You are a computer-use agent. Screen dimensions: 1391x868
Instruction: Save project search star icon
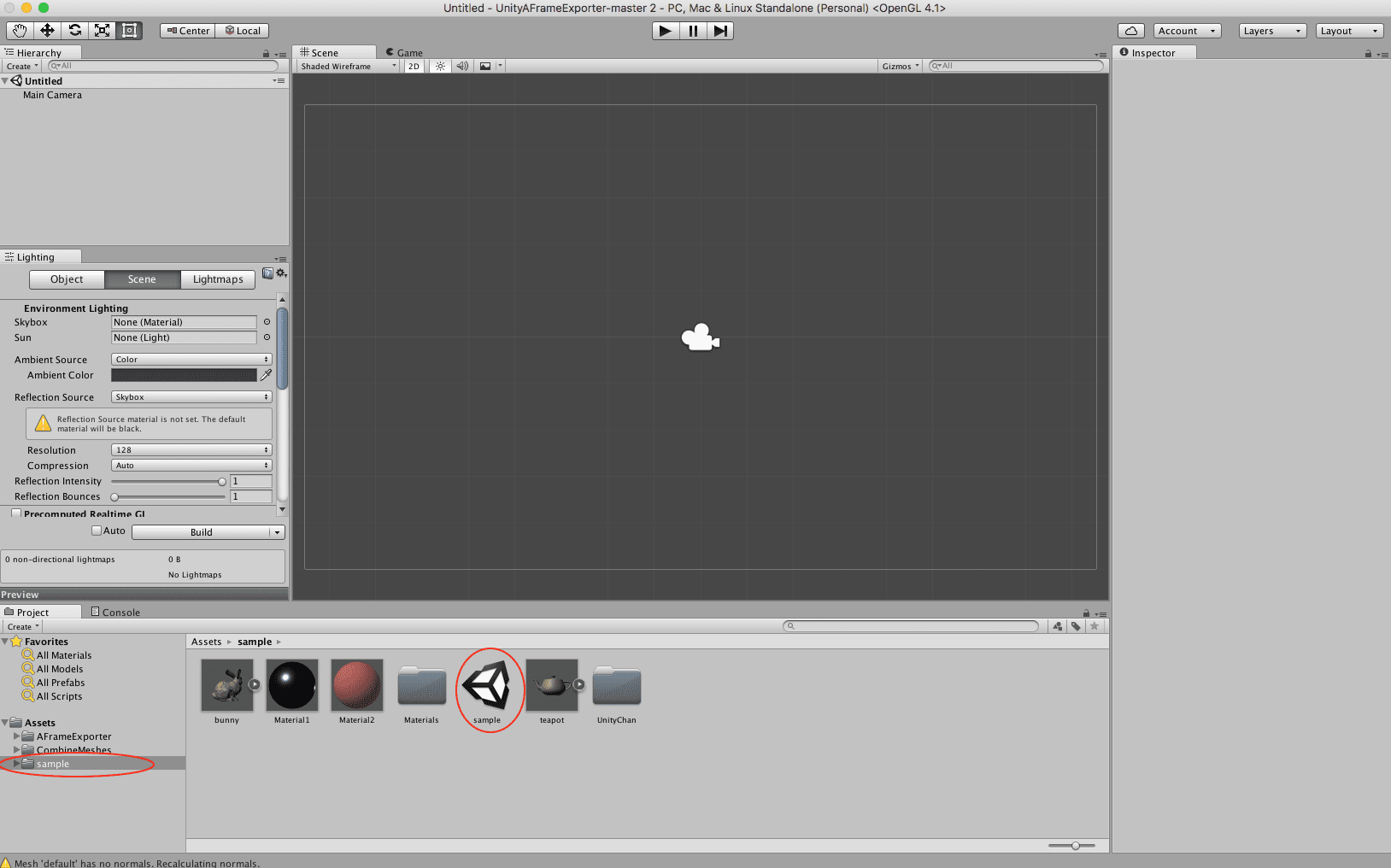1094,626
